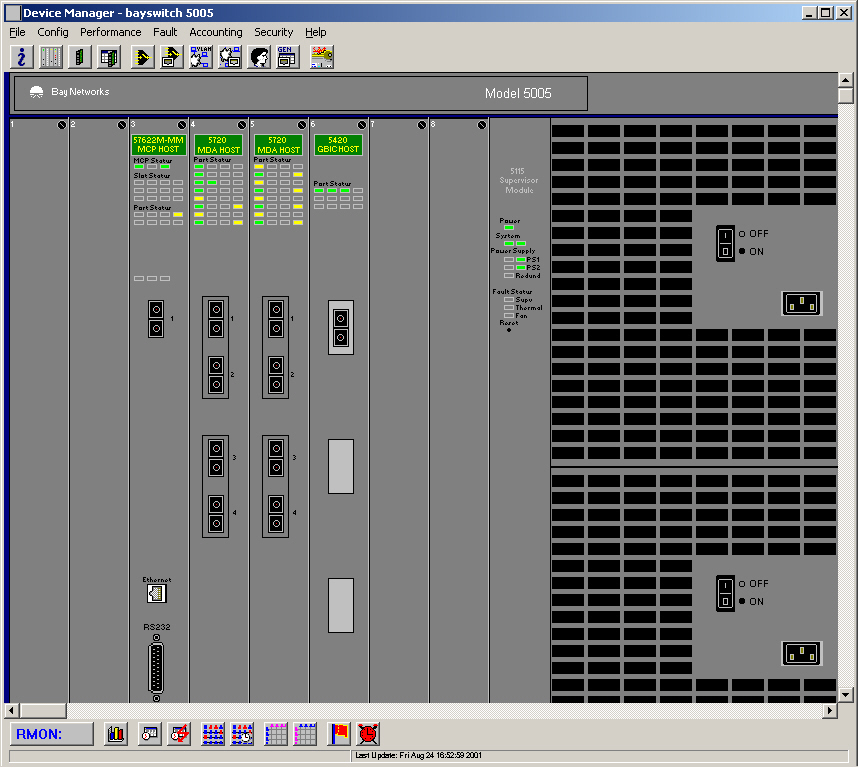Open the Fault menu

(x=165, y=32)
